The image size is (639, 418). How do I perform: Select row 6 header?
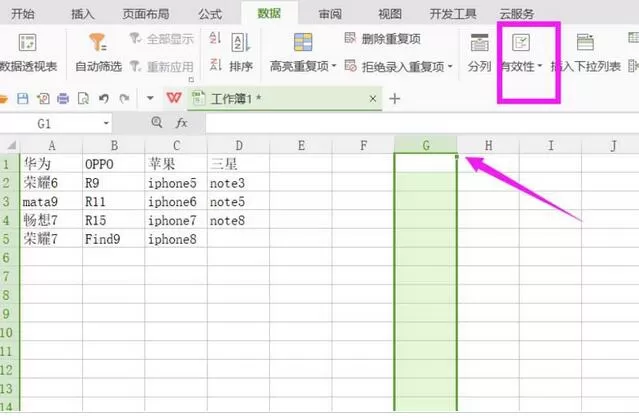[10, 257]
